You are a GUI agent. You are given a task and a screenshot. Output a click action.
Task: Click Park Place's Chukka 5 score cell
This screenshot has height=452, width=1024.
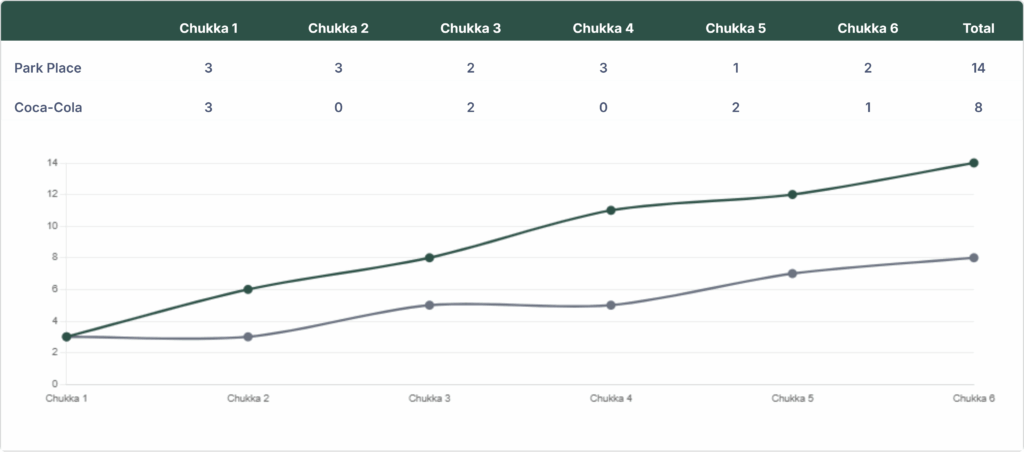[x=735, y=68]
